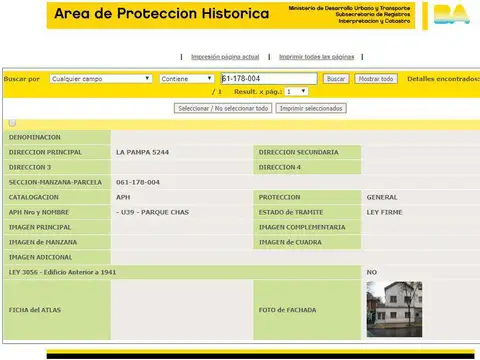Select the text '- U39 - PARQUE CHAS'
Viewport: 480px width, 360px height.
(x=152, y=212)
